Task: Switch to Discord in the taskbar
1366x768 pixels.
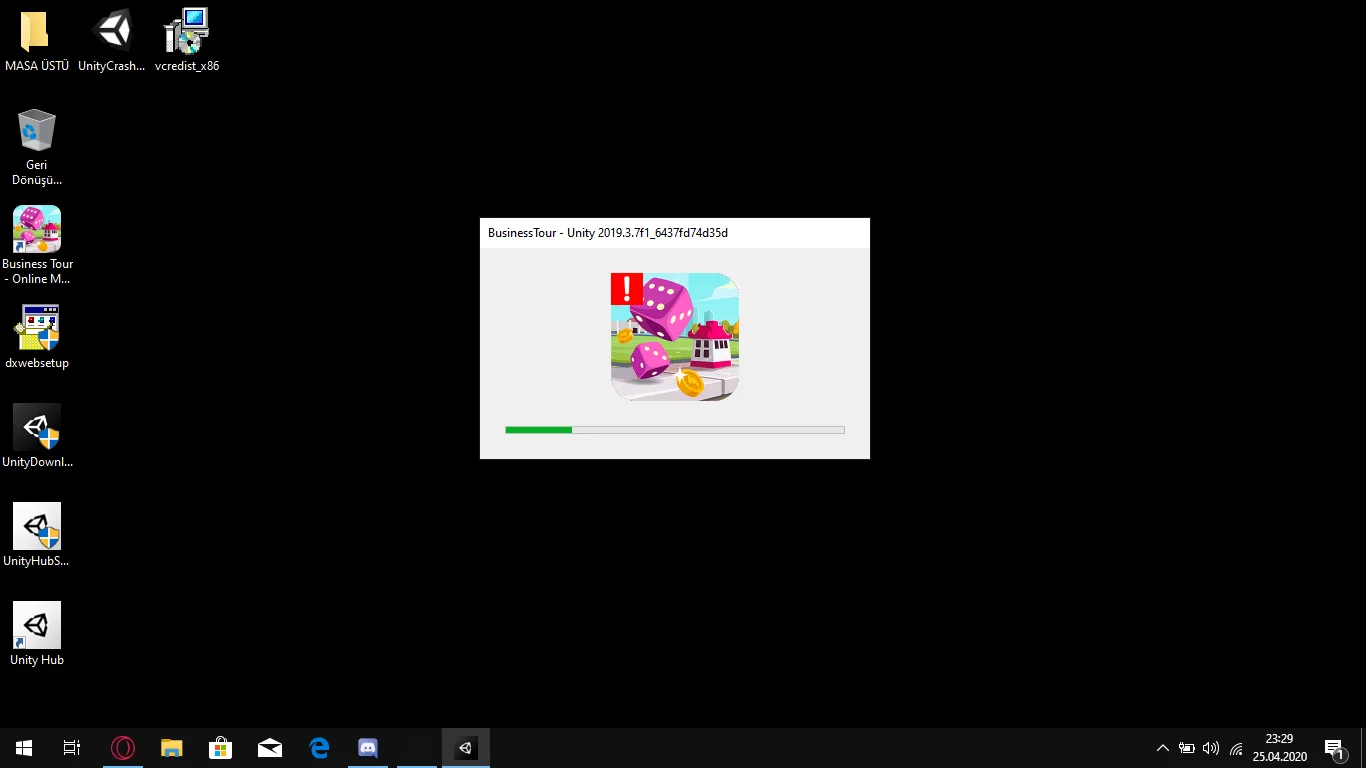Action: 368,748
